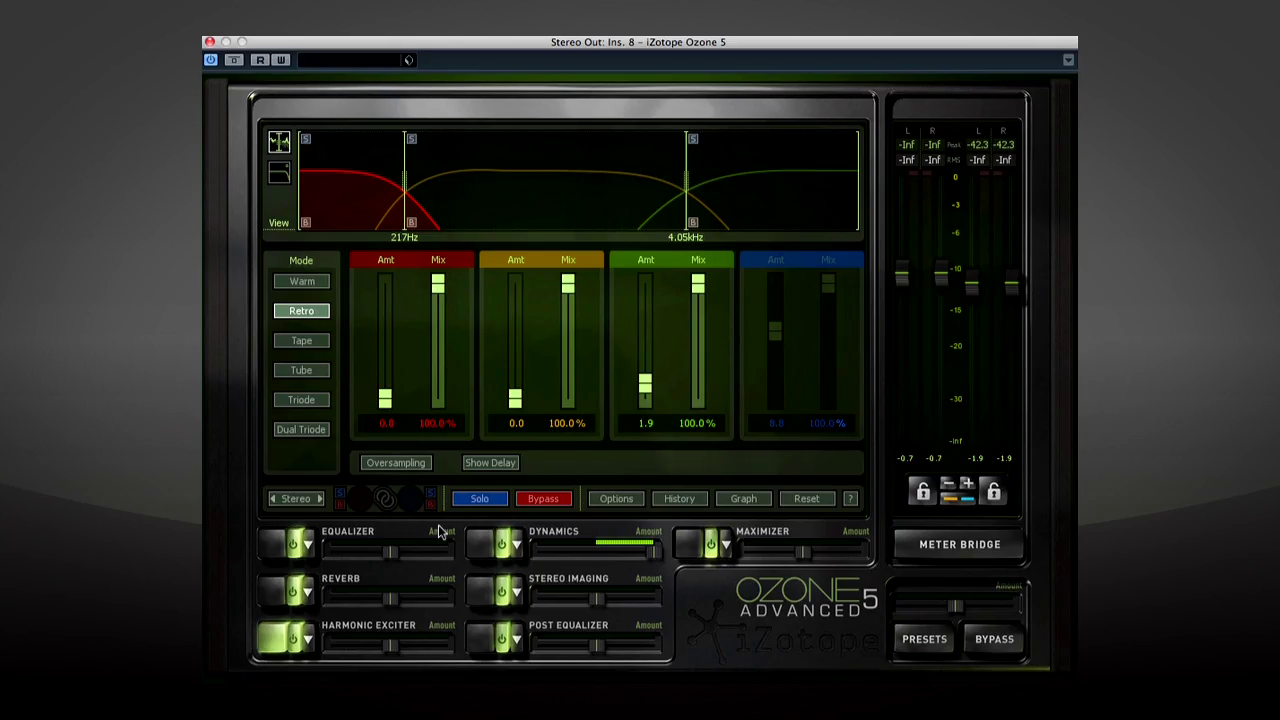Click the View label in crossover display
The image size is (1280, 720).
[x=278, y=223]
